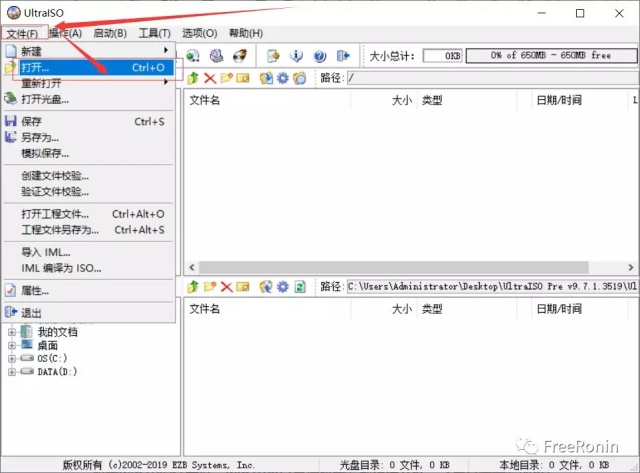Click the local 路径 field with C:\Users path
The width and height of the screenshot is (640, 473).
[492, 286]
